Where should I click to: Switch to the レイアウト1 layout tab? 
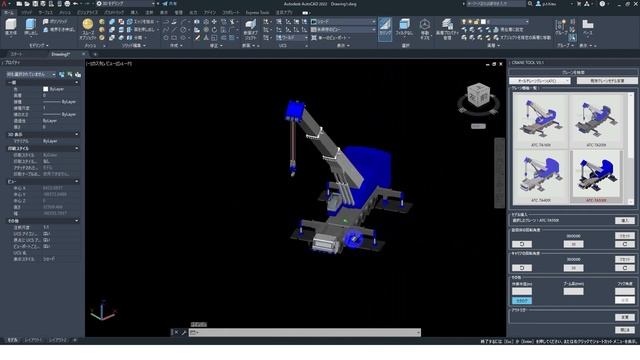coord(33,340)
